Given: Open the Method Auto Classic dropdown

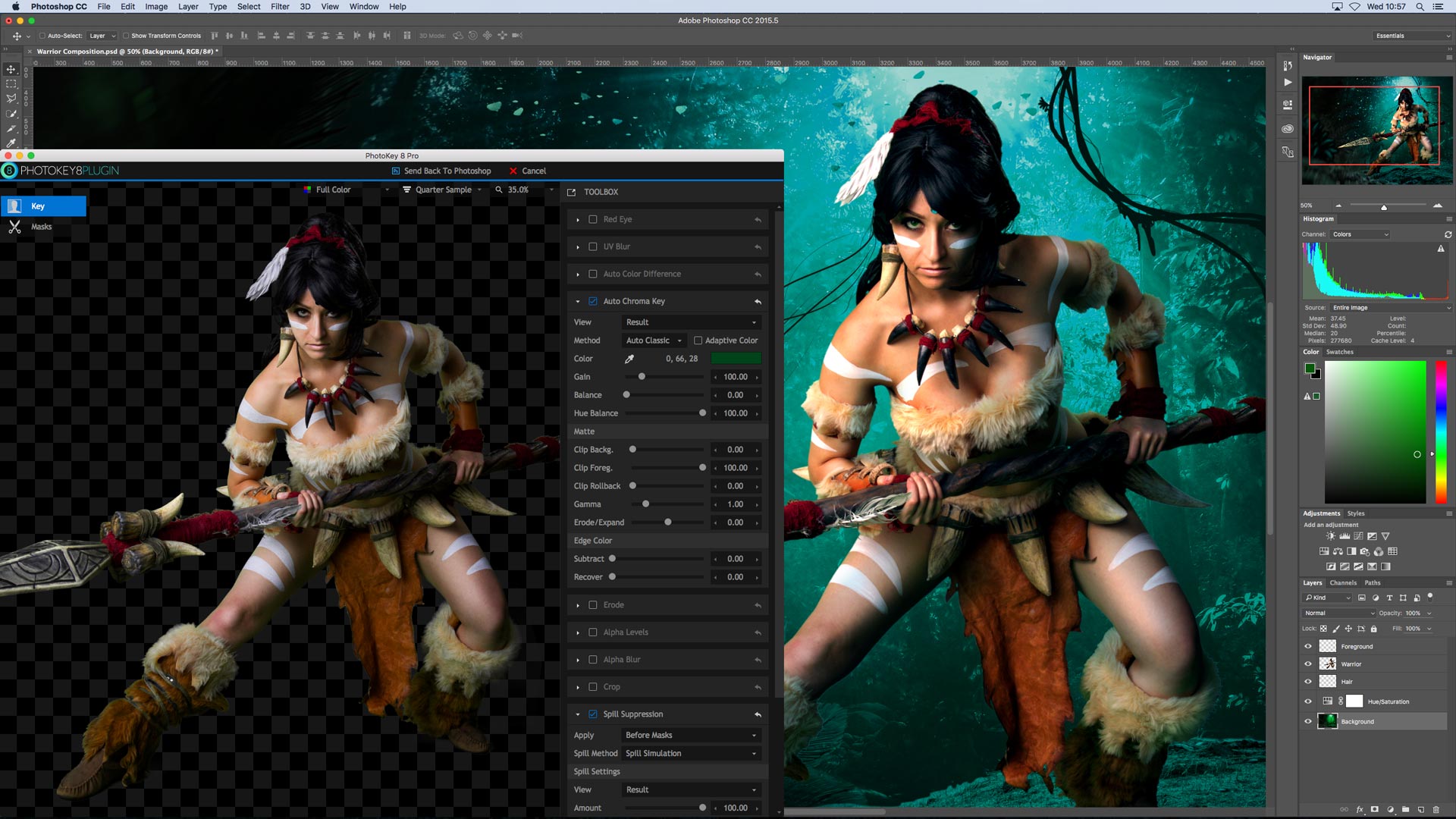Looking at the screenshot, I should point(654,340).
